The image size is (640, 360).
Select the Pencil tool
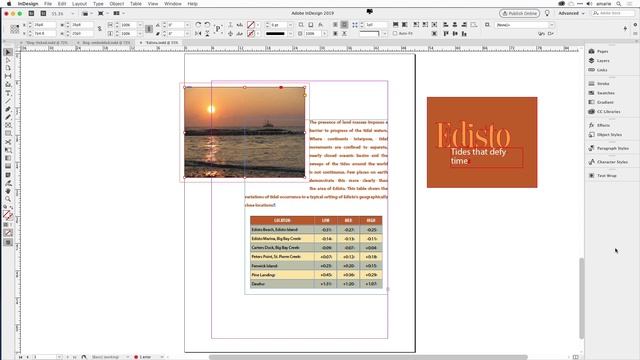pyautogui.click(x=8, y=117)
